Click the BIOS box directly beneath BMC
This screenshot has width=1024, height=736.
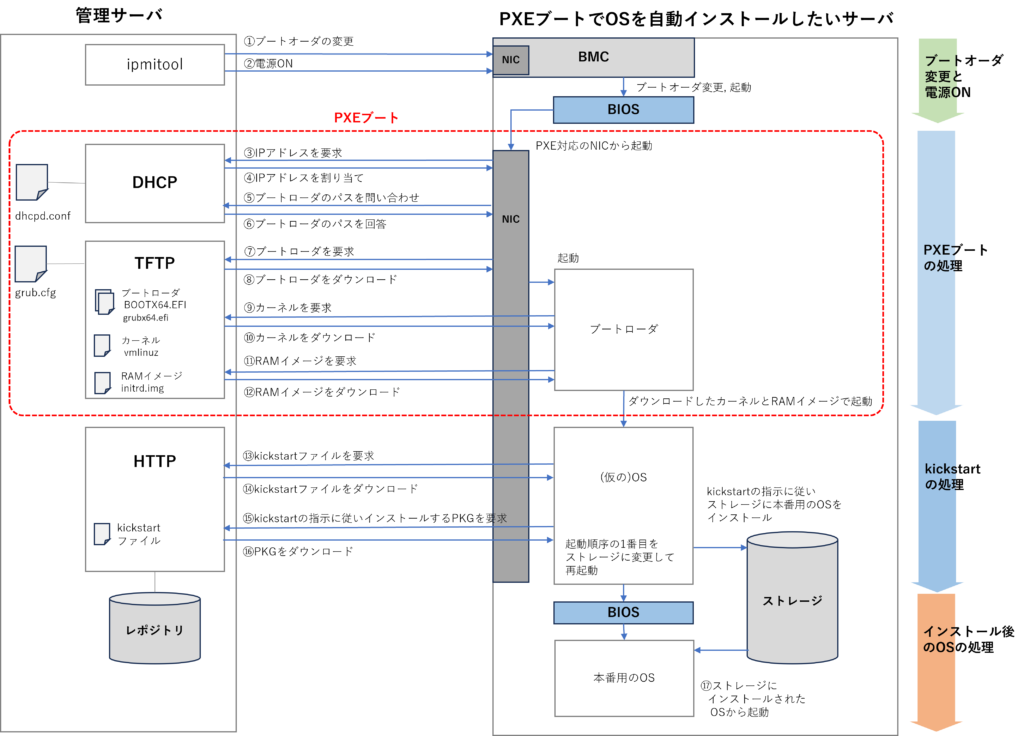point(623,109)
